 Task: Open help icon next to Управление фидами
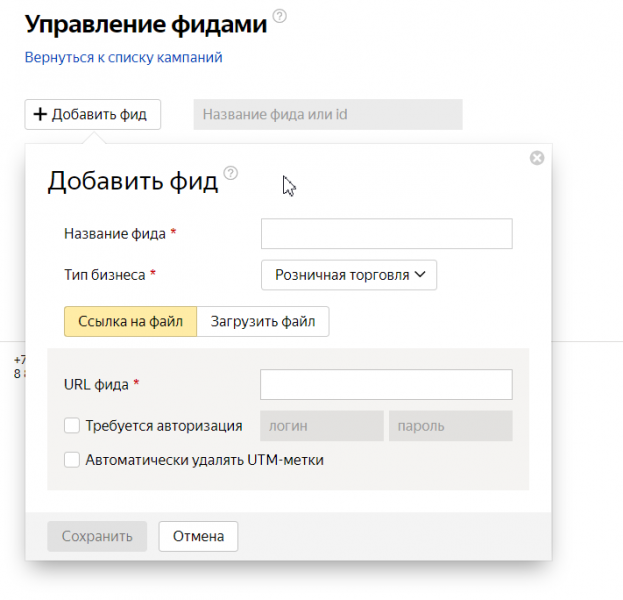point(280,16)
